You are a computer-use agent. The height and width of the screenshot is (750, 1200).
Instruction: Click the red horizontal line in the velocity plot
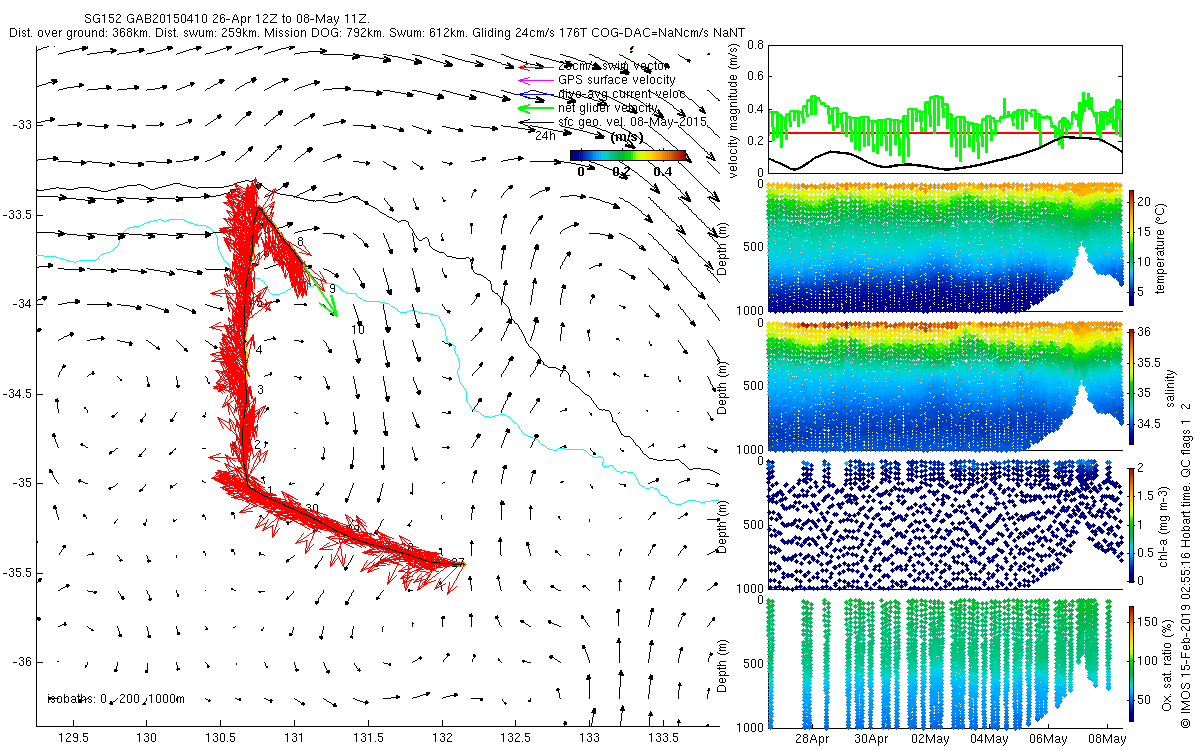(x=944, y=132)
